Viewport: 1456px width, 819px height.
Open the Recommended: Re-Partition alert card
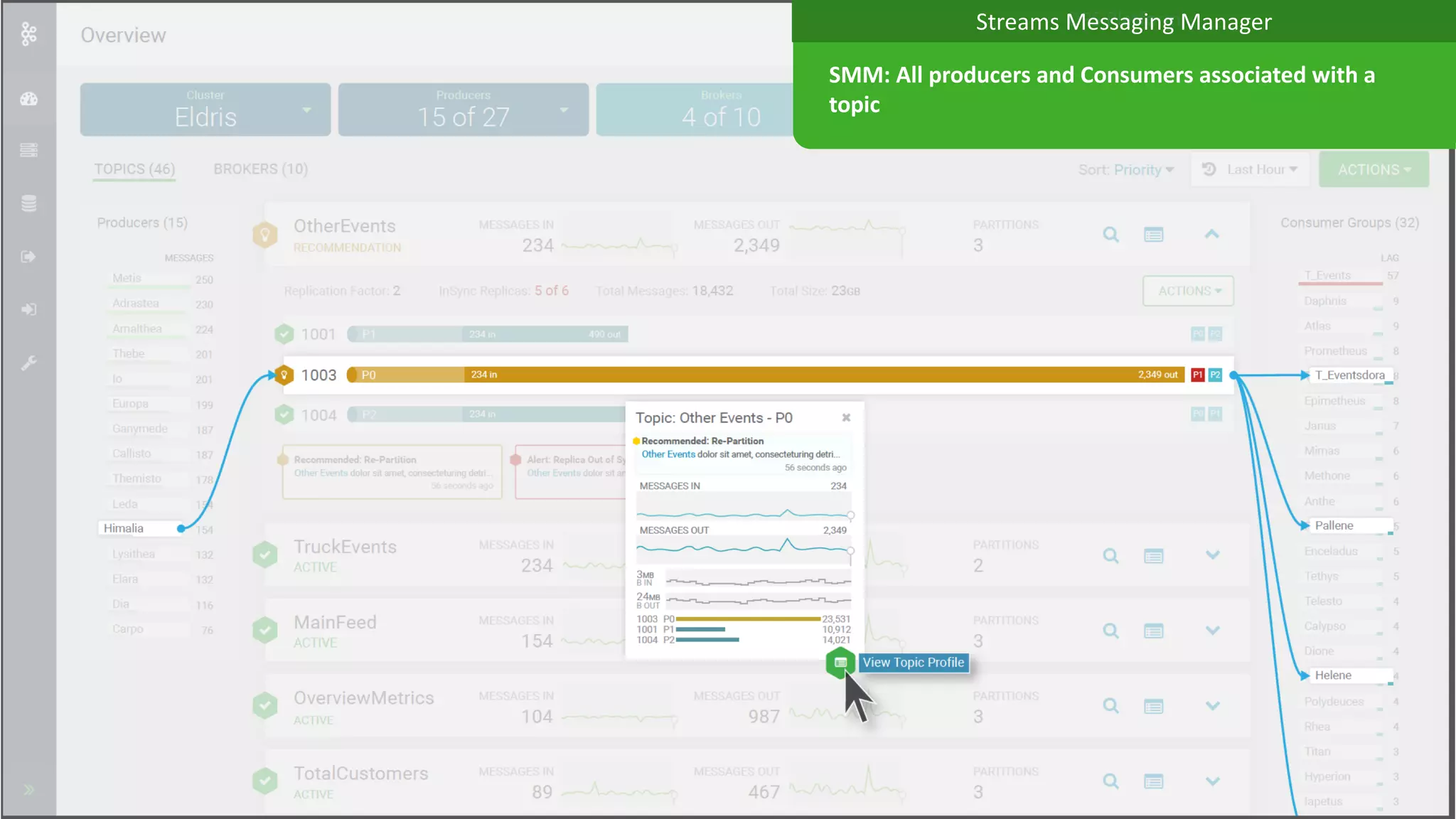point(392,472)
